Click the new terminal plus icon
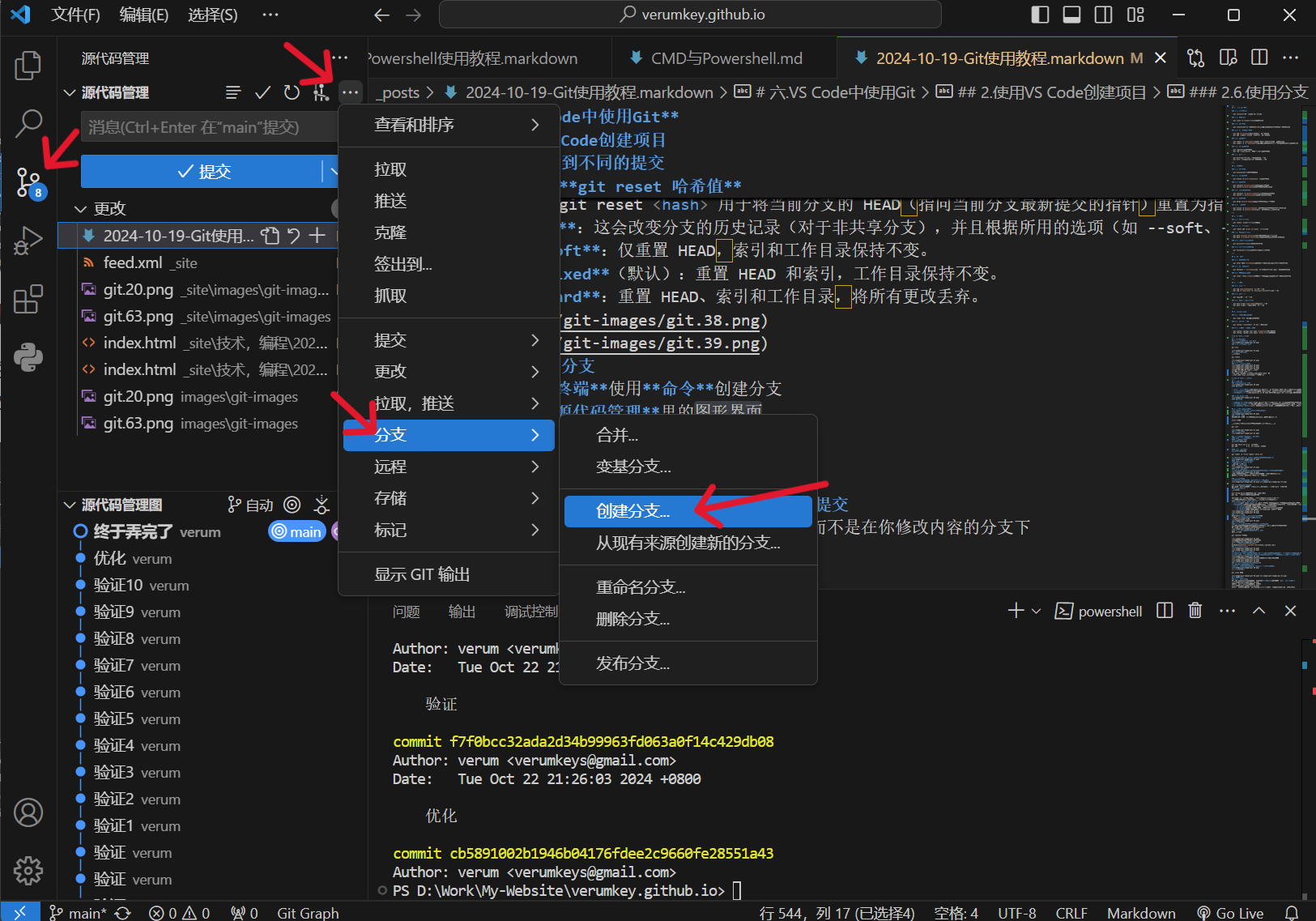 [1016, 611]
